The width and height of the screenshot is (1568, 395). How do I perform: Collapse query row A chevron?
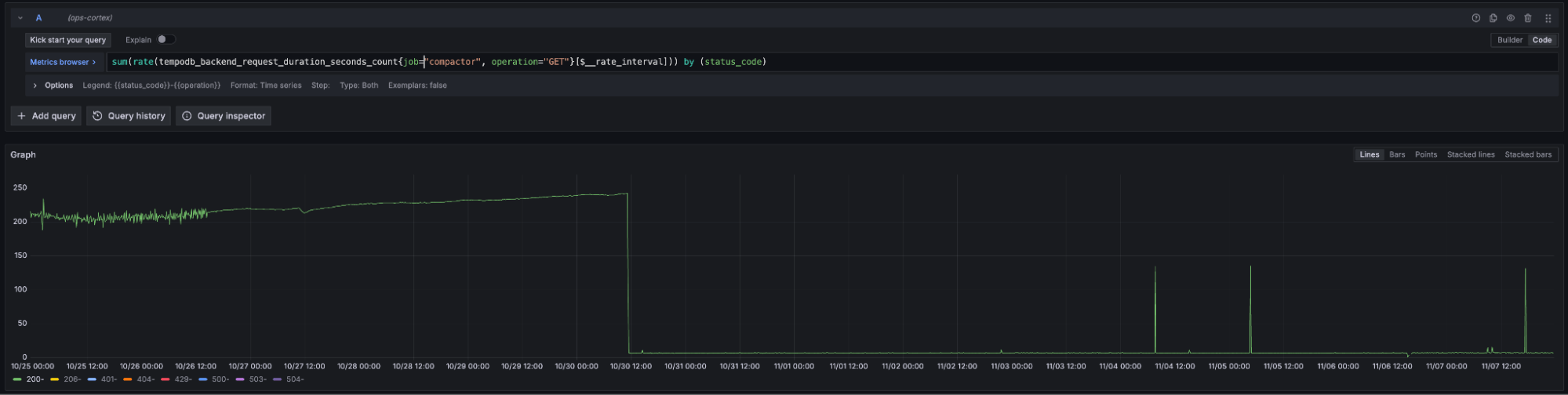point(20,18)
